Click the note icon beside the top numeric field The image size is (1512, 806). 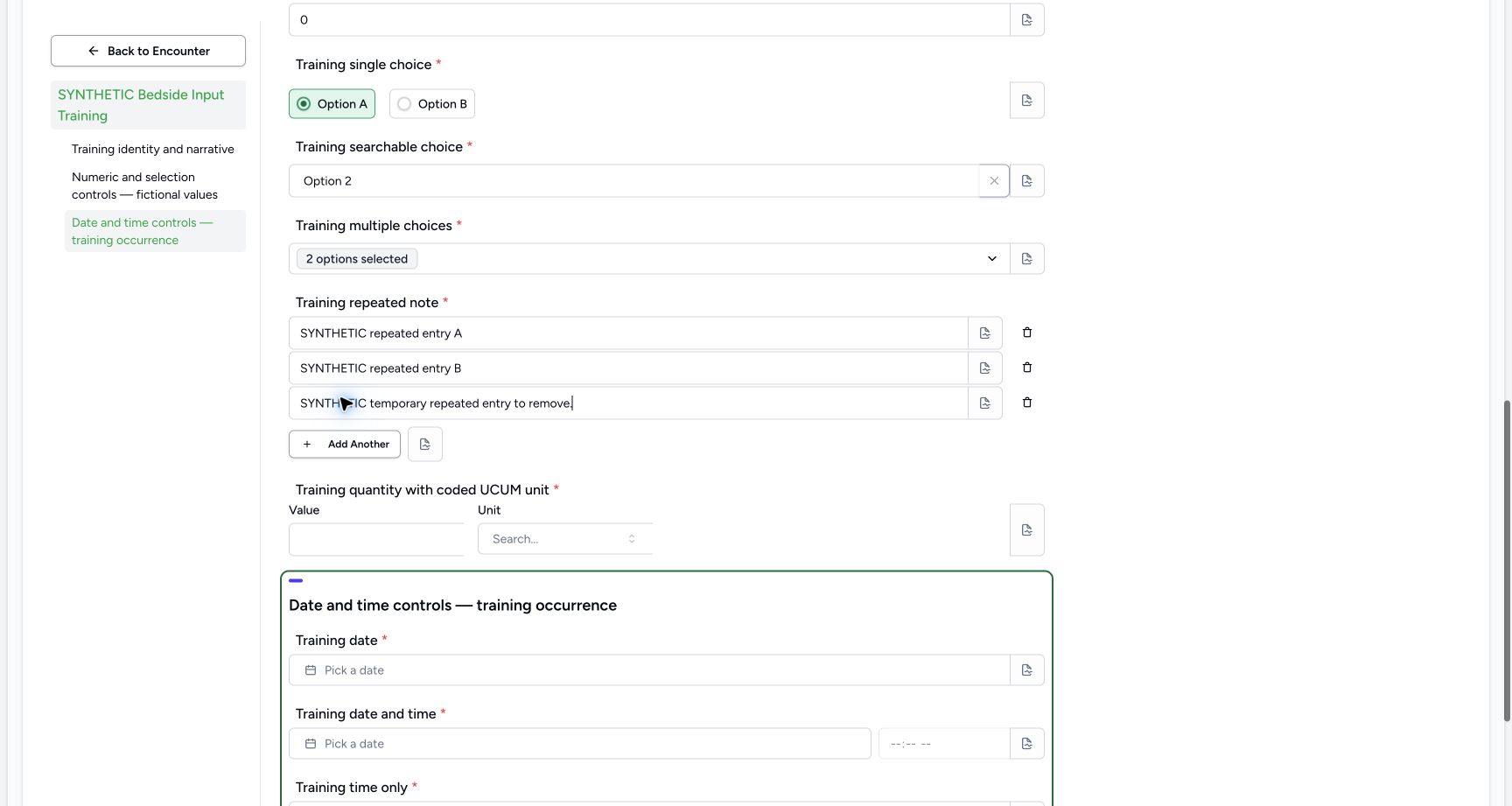point(1026,19)
